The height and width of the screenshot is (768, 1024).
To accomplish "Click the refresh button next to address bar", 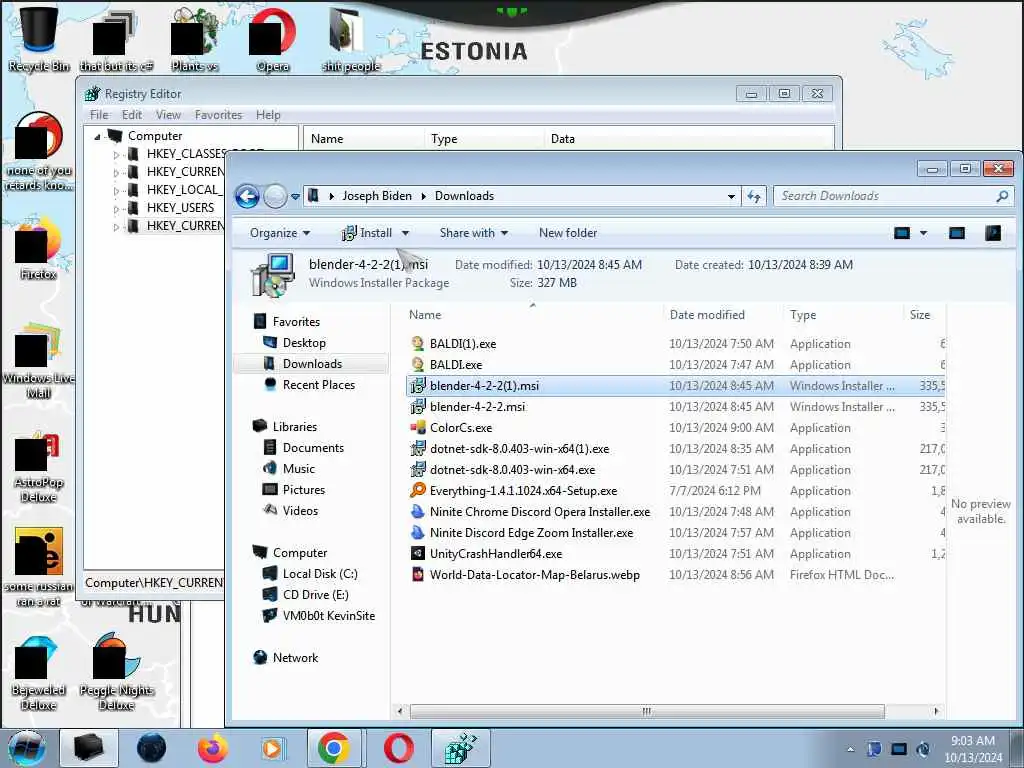I will pyautogui.click(x=754, y=196).
